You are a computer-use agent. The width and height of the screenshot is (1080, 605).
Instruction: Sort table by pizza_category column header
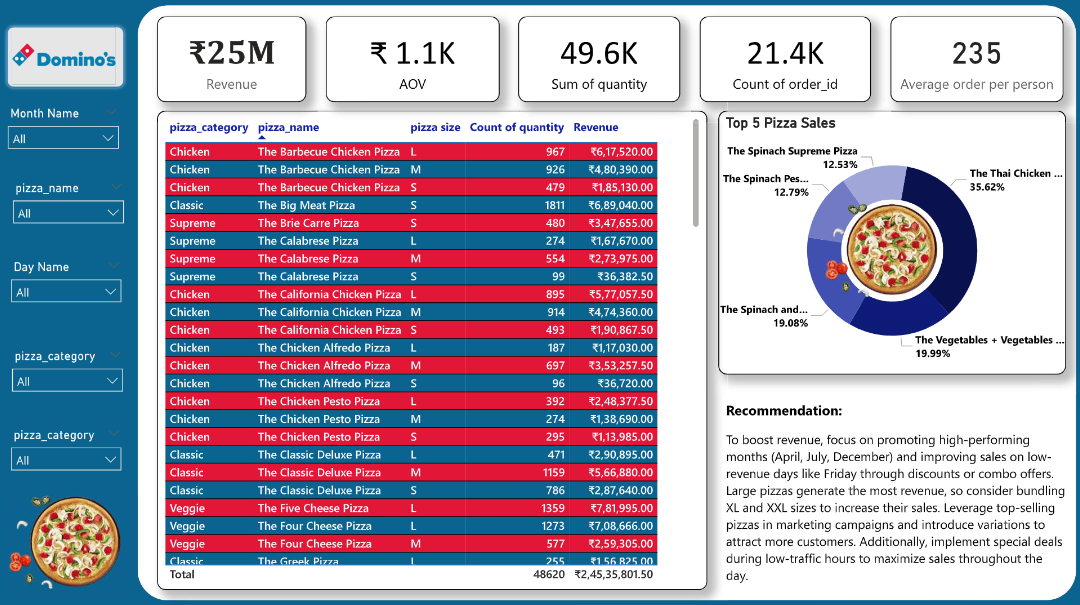click(208, 127)
